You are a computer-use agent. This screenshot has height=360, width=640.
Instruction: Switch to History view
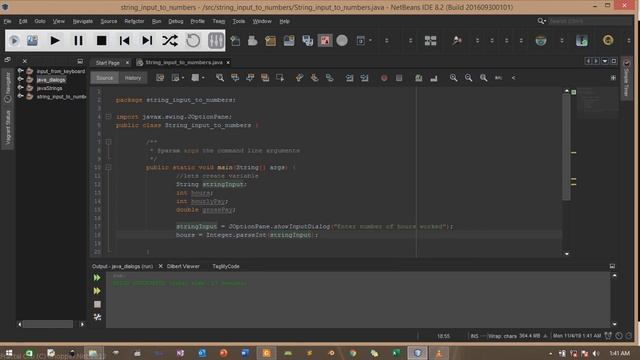[133, 78]
